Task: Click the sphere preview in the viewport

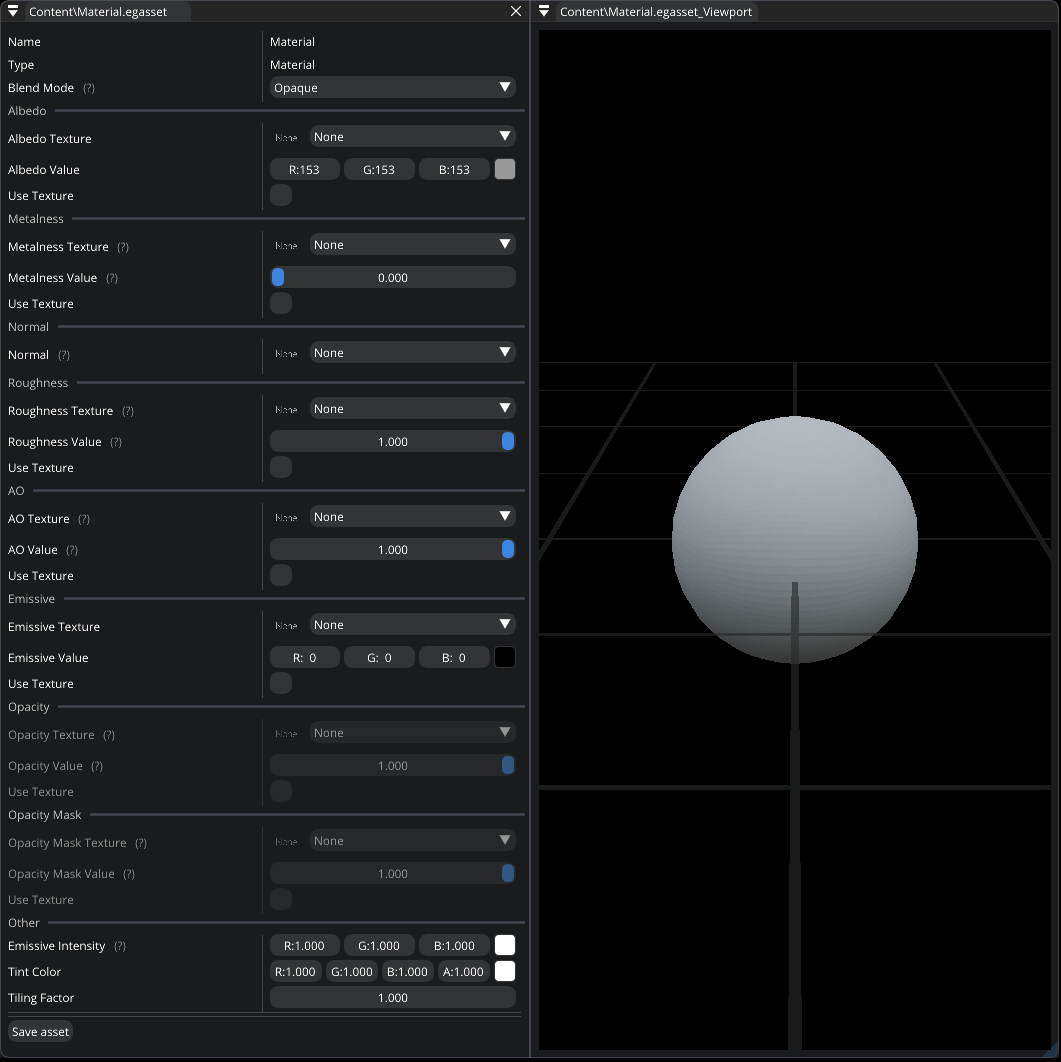Action: [795, 540]
